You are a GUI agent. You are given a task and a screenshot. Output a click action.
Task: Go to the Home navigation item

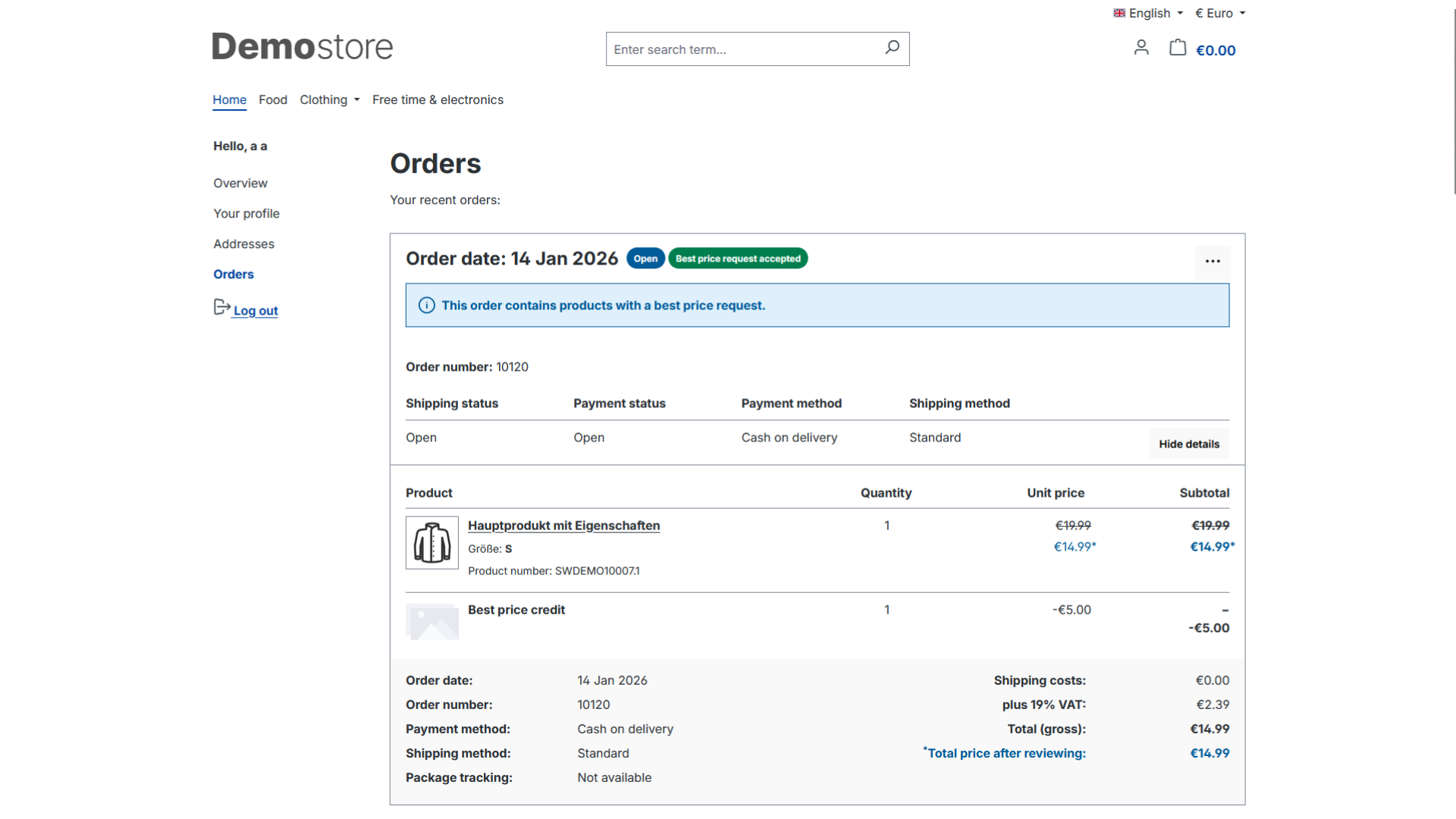[x=229, y=100]
